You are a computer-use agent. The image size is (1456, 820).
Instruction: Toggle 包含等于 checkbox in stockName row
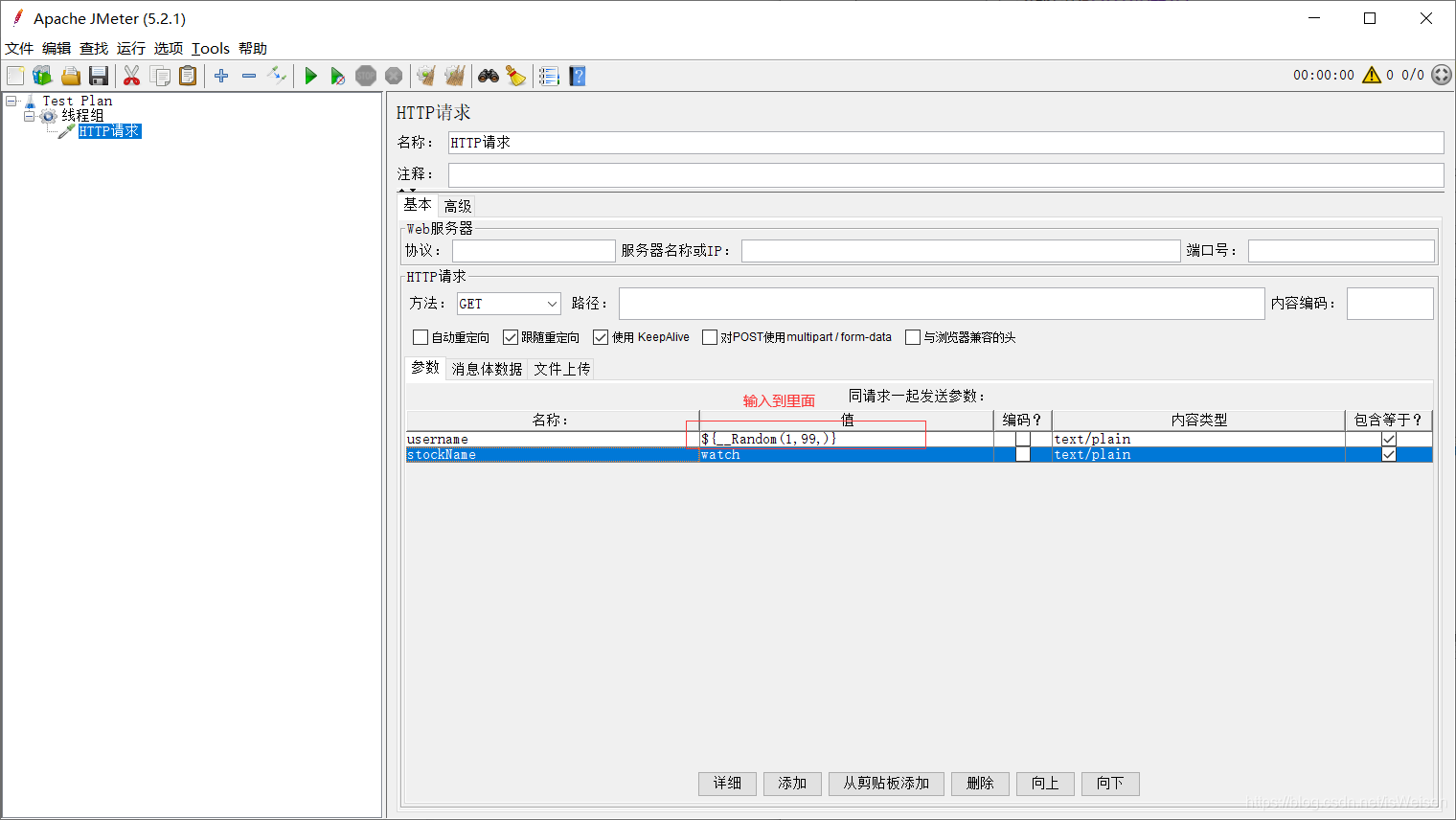1389,454
